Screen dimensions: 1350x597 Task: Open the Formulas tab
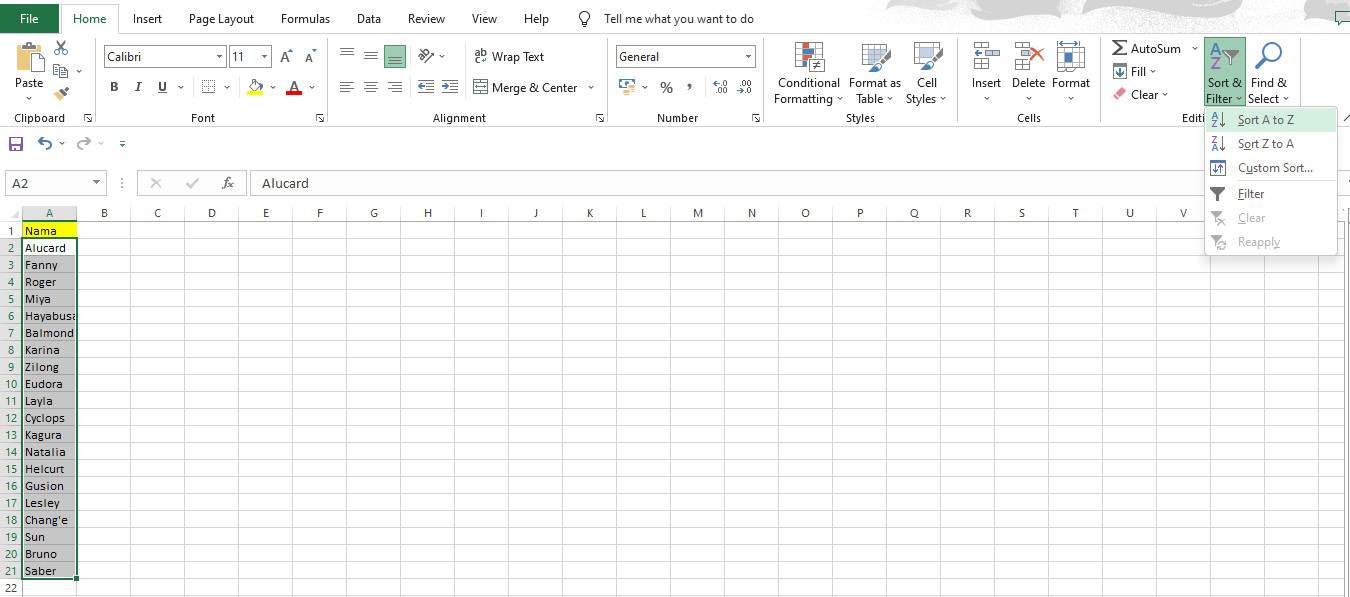pyautogui.click(x=305, y=18)
